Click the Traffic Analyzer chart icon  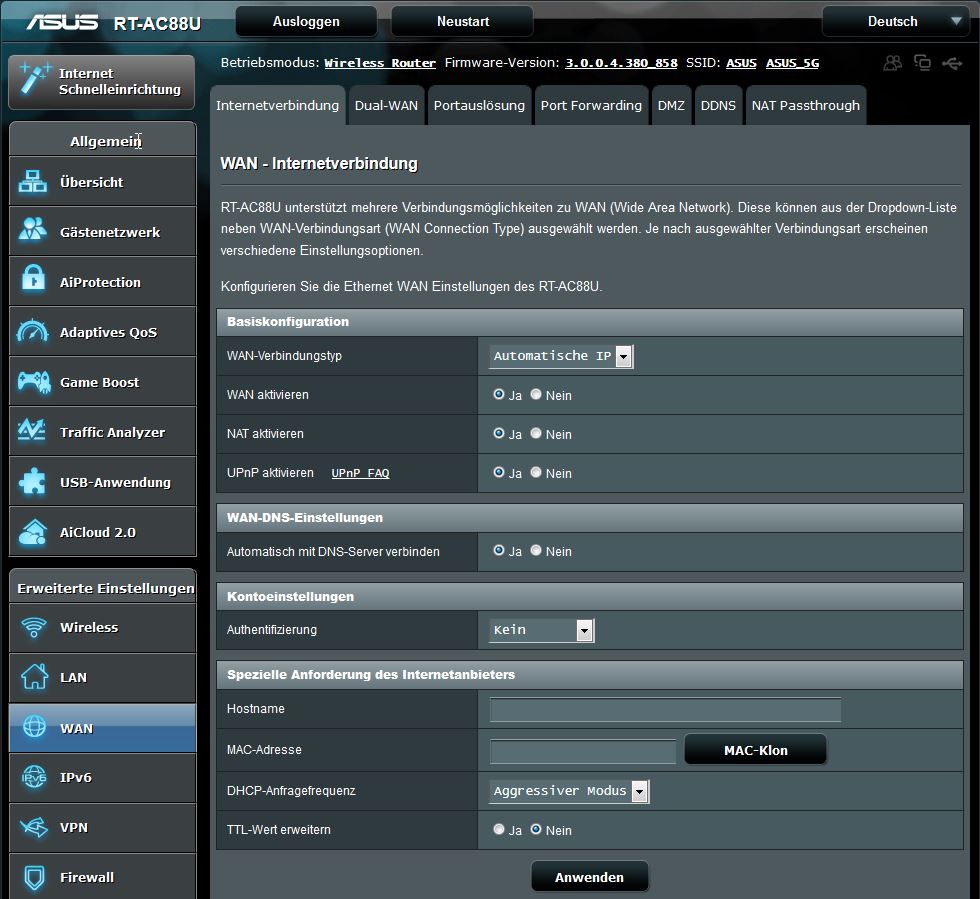coord(32,430)
